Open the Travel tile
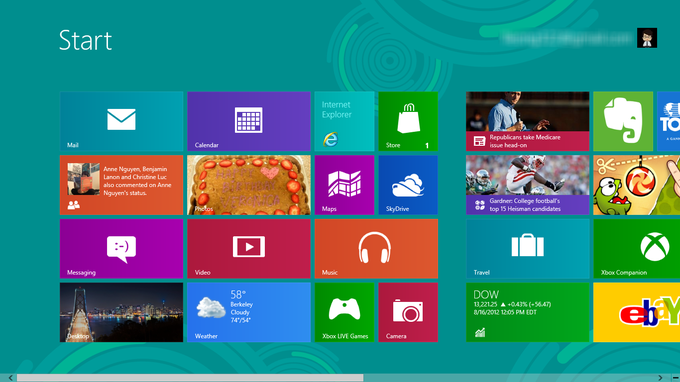680x382 pixels. coord(527,248)
